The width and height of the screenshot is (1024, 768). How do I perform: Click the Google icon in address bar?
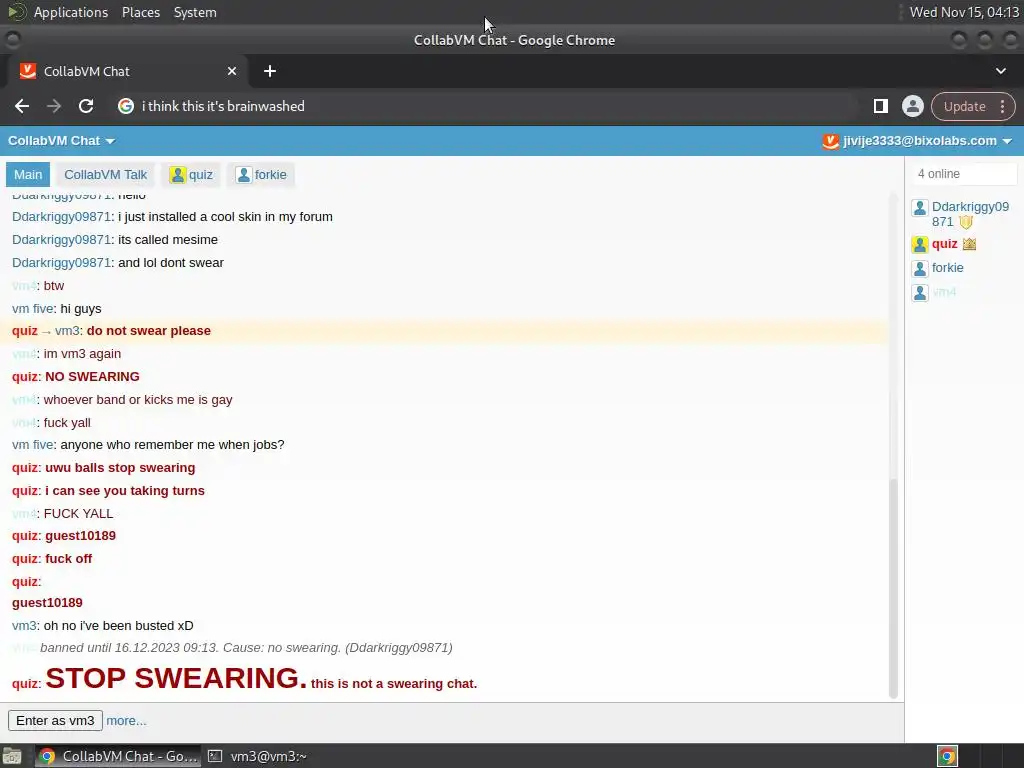(126, 106)
